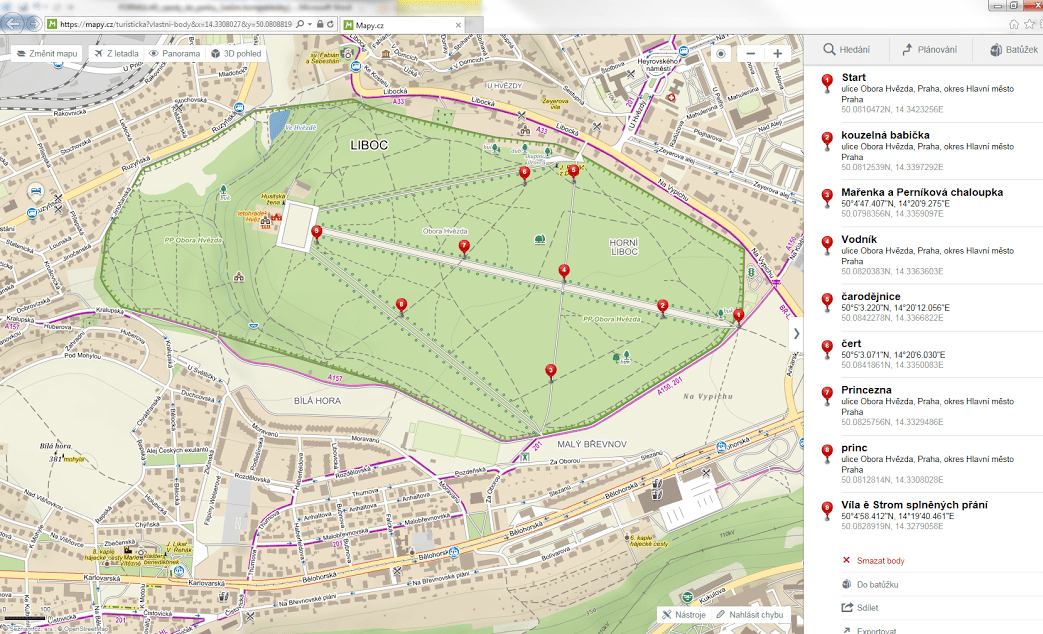
Task: Click the locate-me target icon
Action: point(722,53)
